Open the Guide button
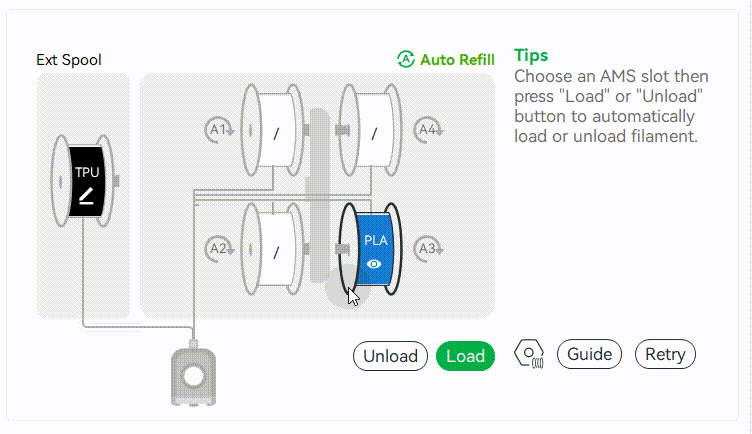Image resolution: width=752 pixels, height=434 pixels. 589,354
